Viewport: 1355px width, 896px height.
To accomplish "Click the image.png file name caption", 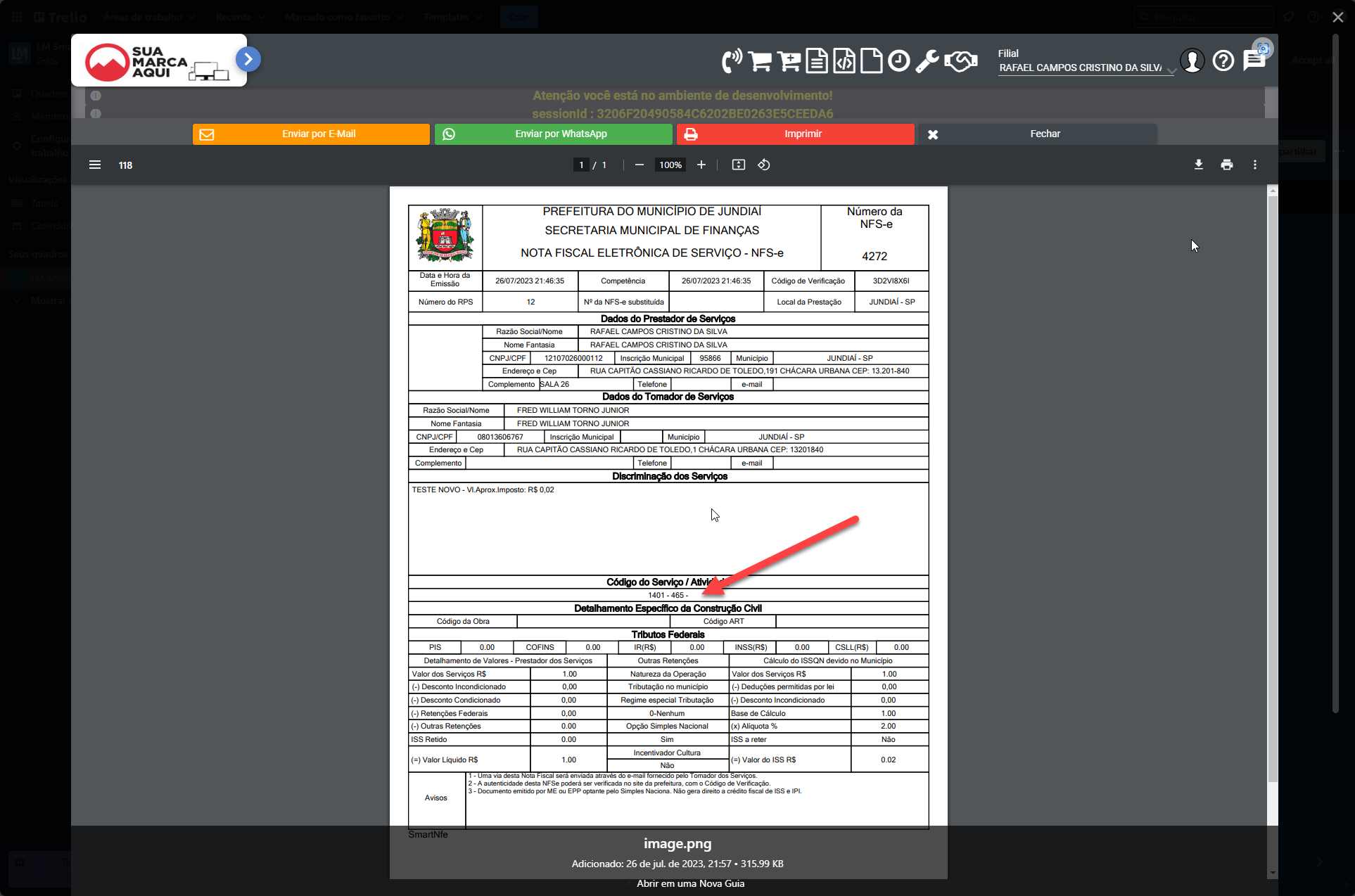I will click(677, 843).
